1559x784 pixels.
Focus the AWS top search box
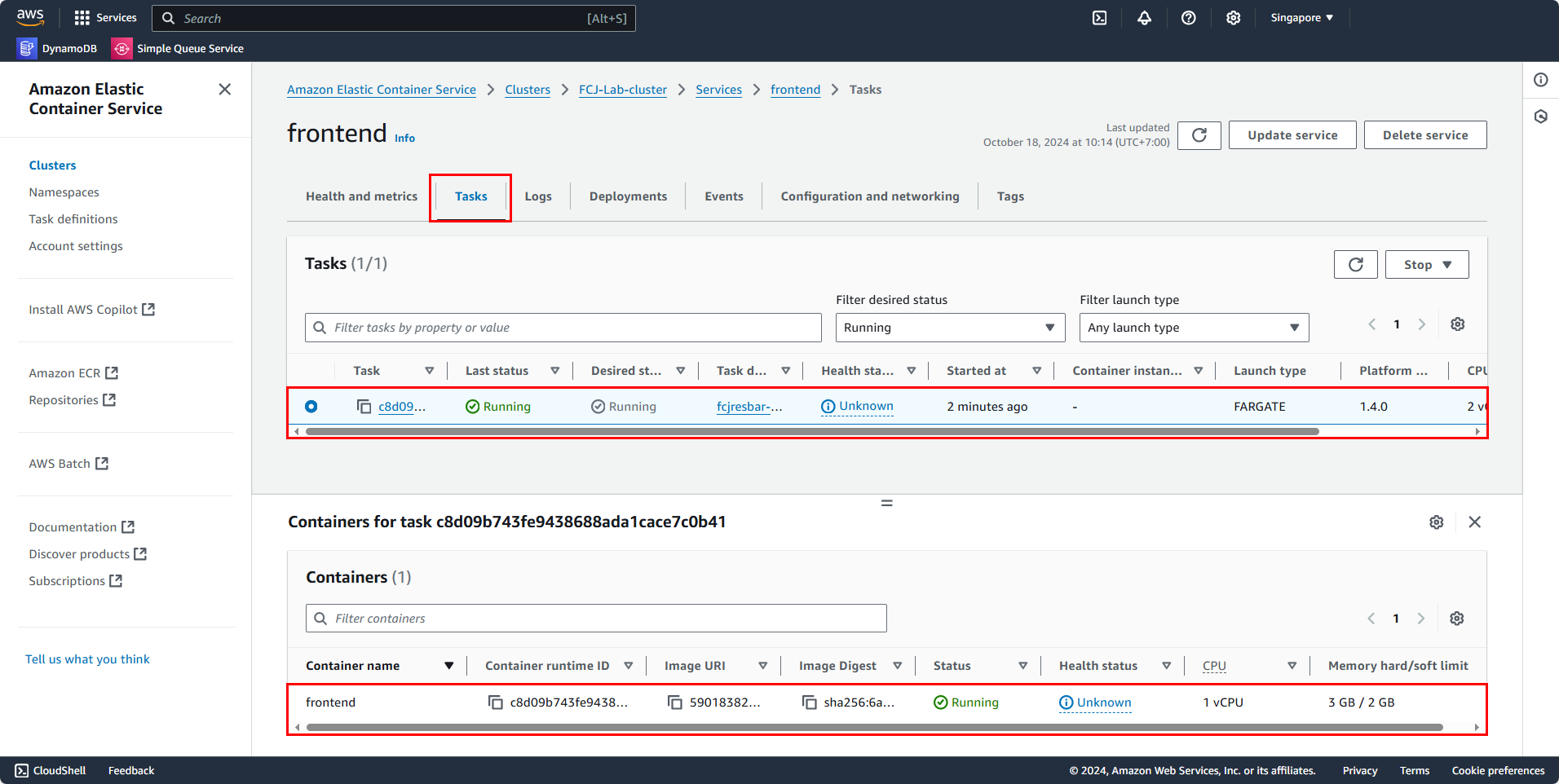(x=394, y=18)
